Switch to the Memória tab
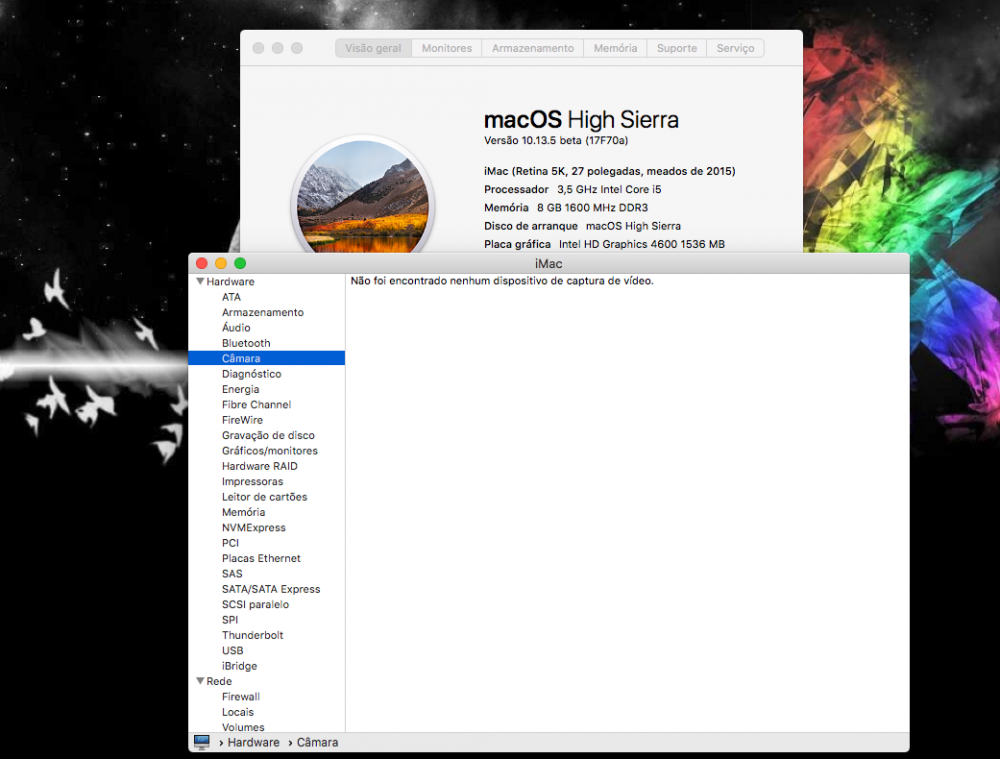The image size is (1000, 759). (615, 48)
